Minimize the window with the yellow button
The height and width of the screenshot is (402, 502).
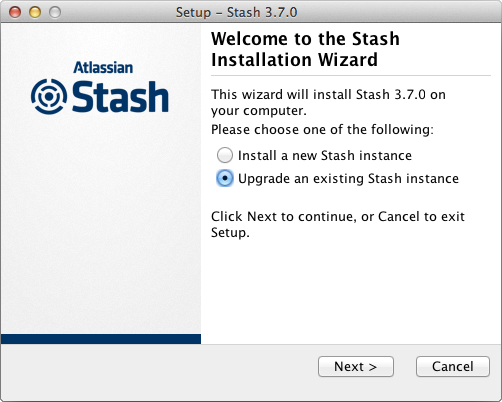[x=35, y=12]
